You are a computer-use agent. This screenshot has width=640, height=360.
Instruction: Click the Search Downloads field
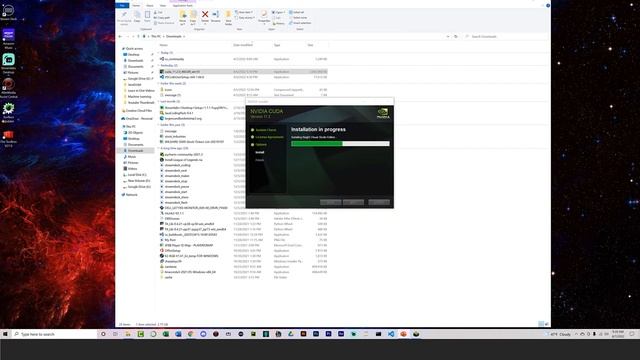[507, 36]
